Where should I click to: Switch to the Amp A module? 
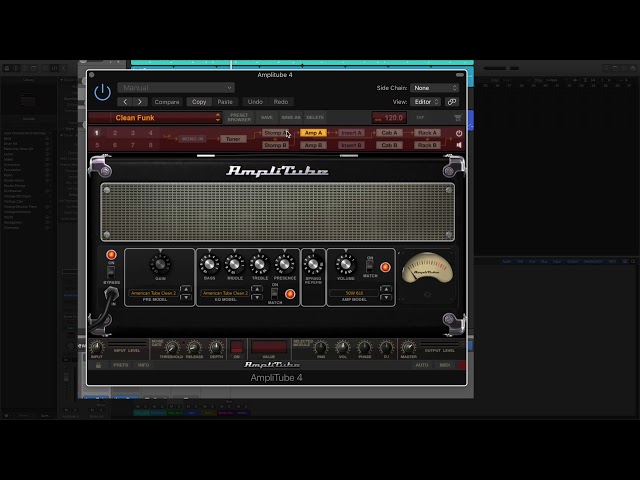pyautogui.click(x=313, y=133)
